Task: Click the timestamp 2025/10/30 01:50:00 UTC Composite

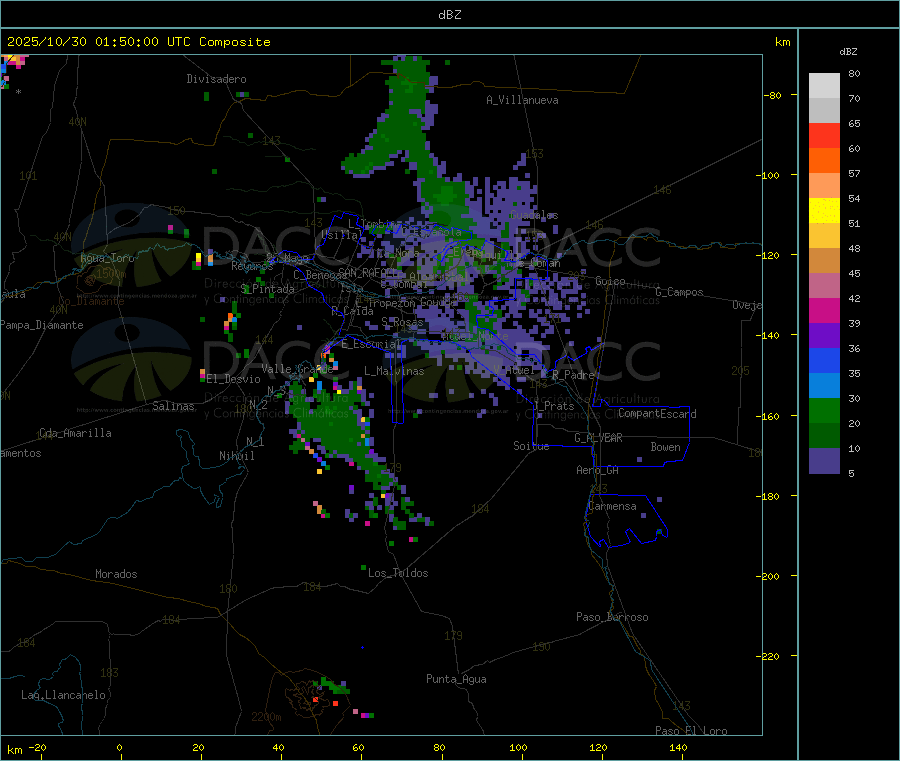Action: click(138, 42)
